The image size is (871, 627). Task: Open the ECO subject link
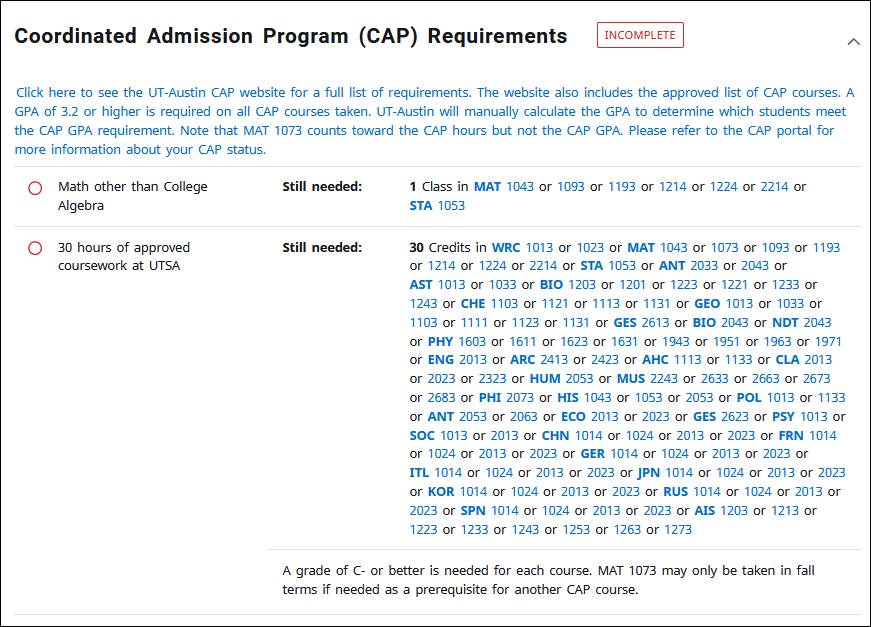coord(573,416)
